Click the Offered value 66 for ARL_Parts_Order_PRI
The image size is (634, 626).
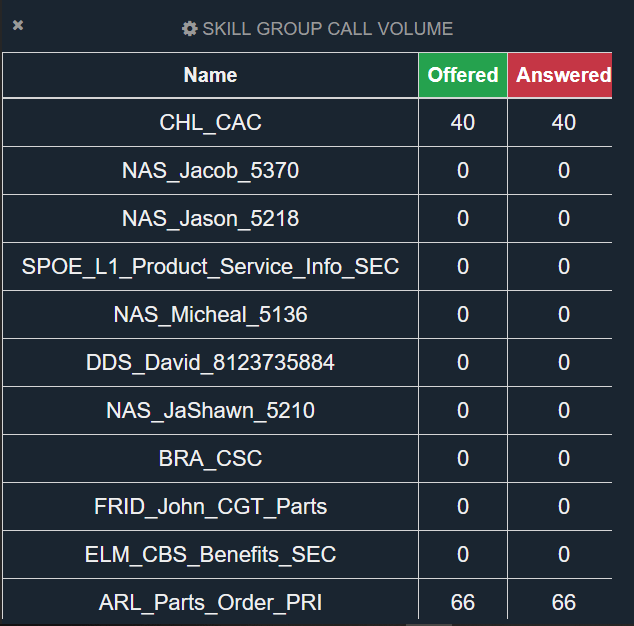(x=463, y=603)
